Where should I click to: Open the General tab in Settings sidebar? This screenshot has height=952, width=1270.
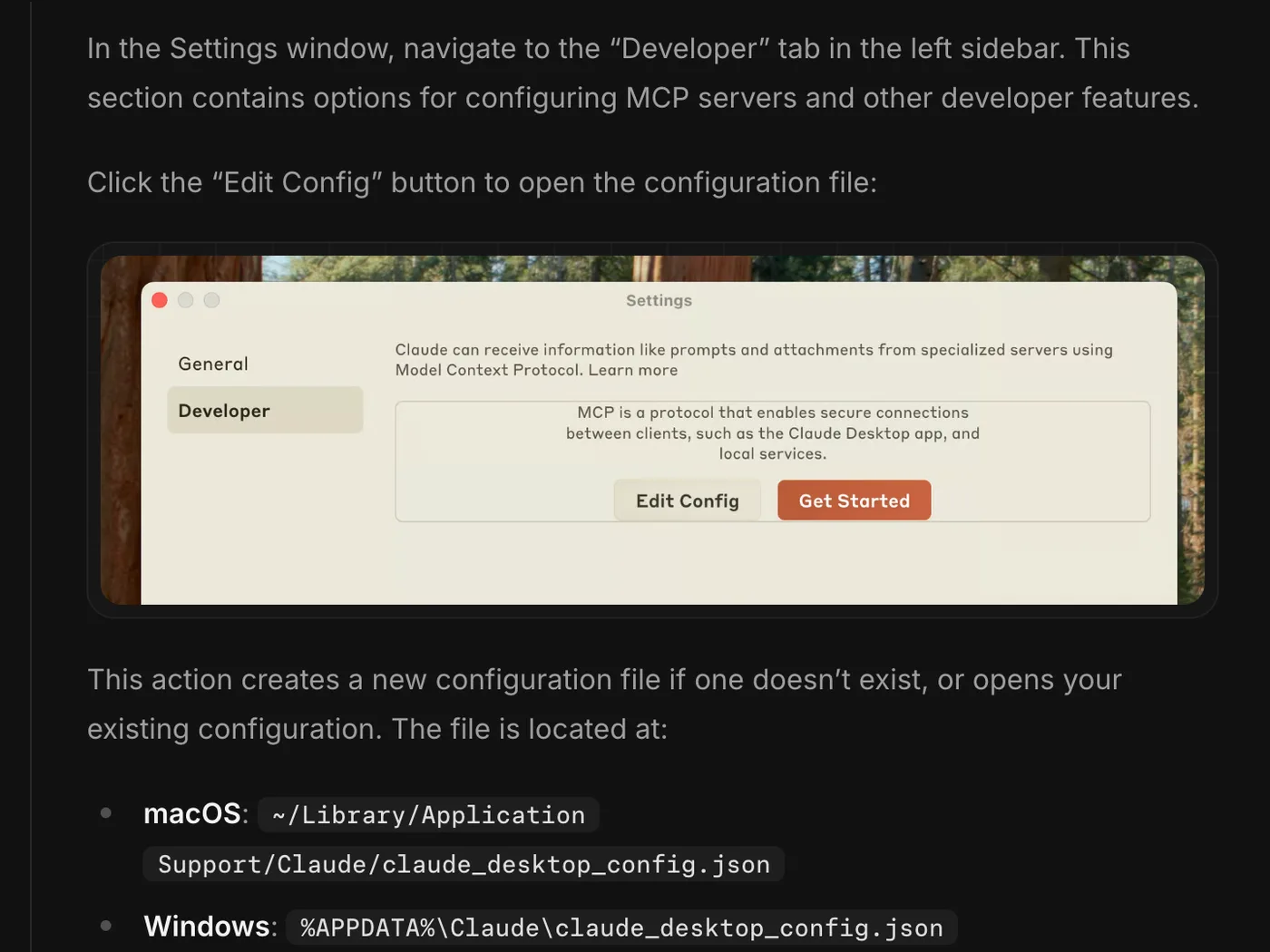click(x=213, y=364)
